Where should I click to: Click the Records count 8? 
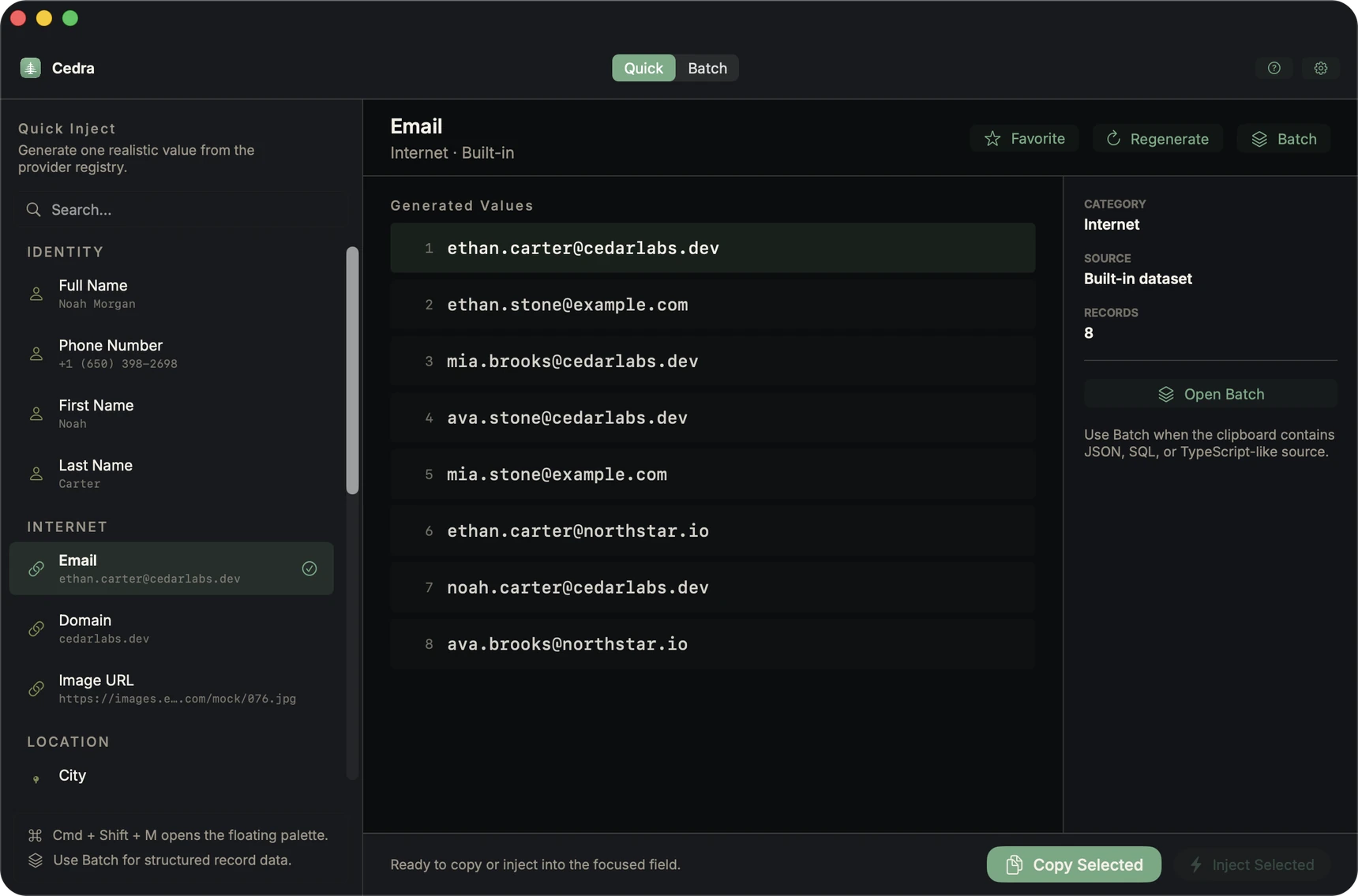click(x=1089, y=333)
